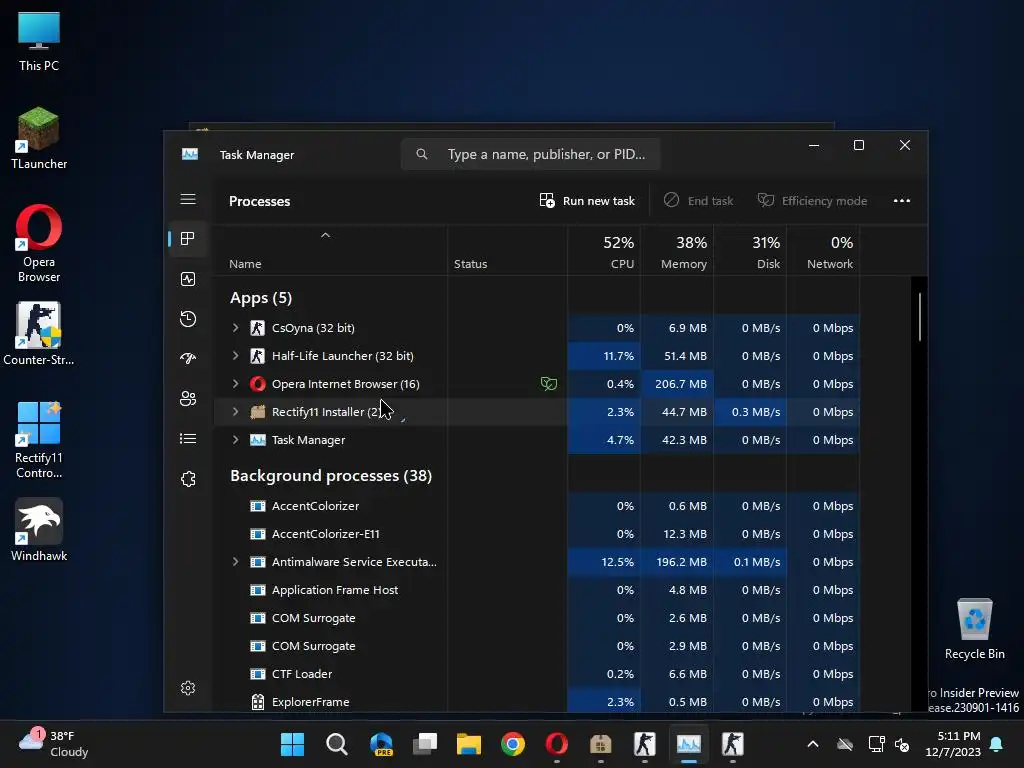The width and height of the screenshot is (1024, 768).
Task: Open Opera Browser desktop shortcut
Action: click(x=39, y=244)
